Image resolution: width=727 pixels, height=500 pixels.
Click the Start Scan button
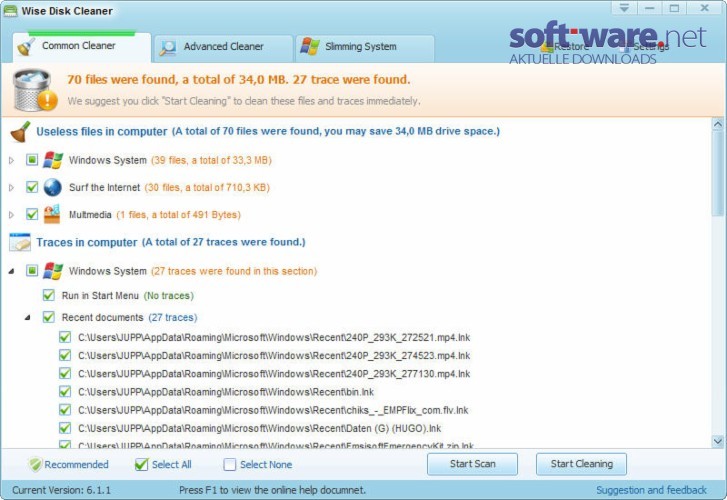coord(472,464)
